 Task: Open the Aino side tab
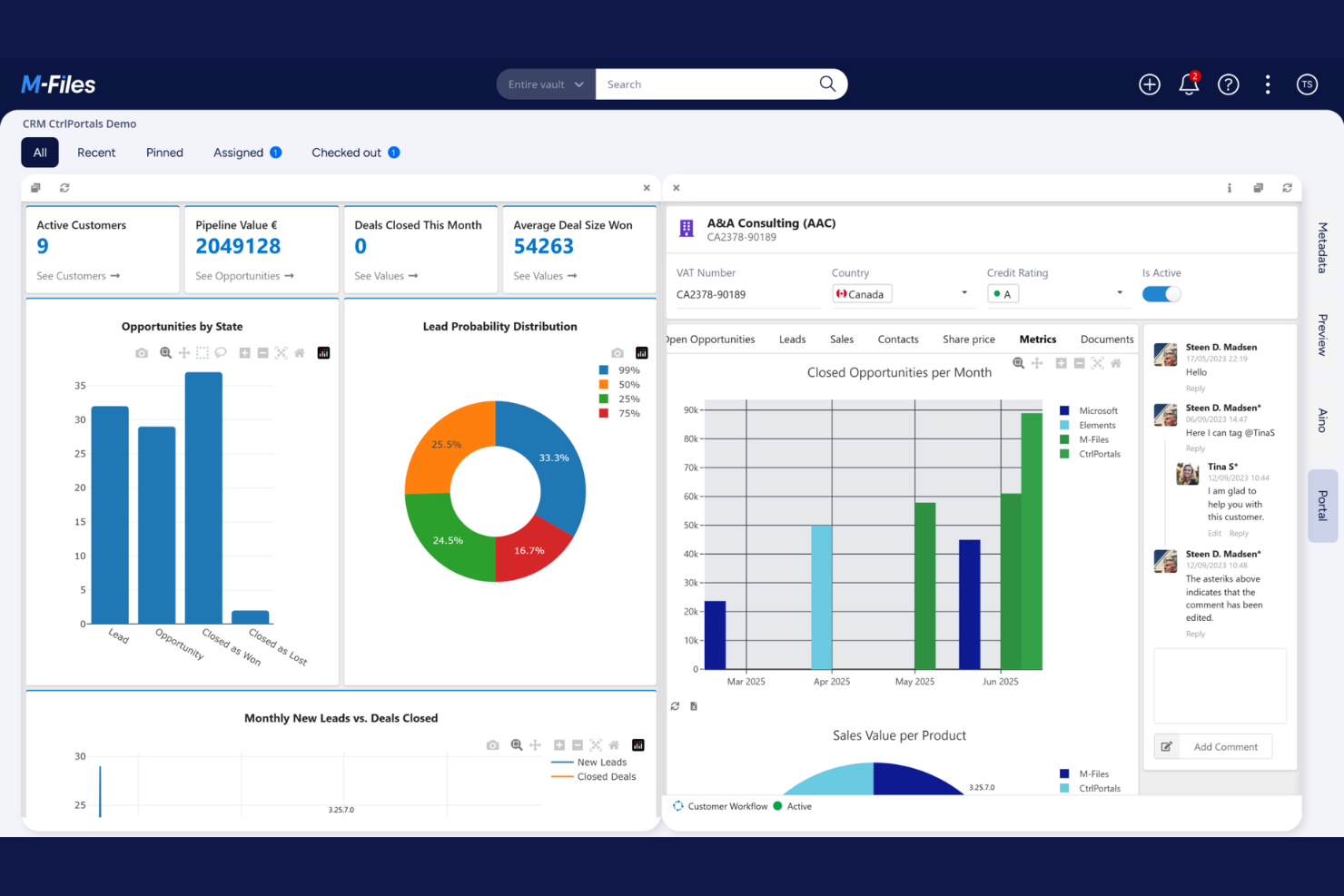point(1323,420)
